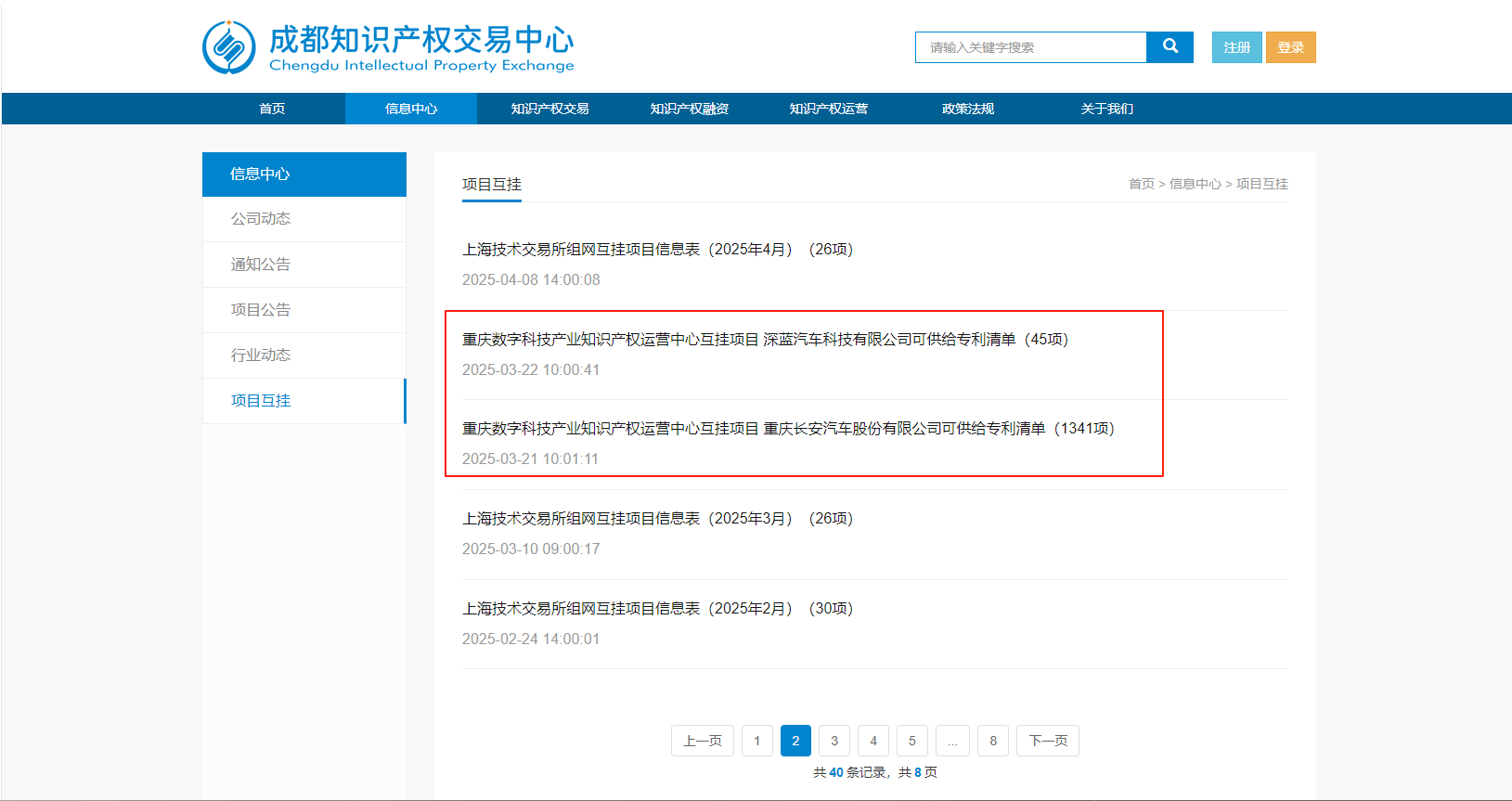Open the 知识产权融资 navigation item
1512x801 pixels.
(x=690, y=109)
